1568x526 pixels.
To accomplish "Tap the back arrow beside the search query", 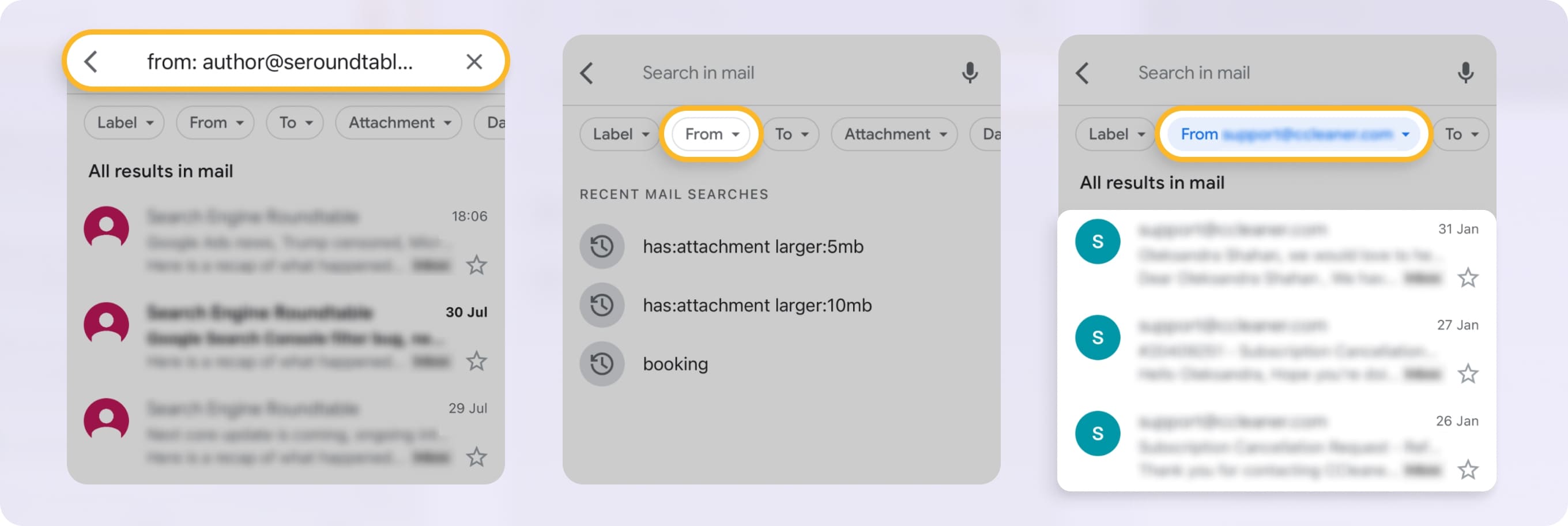I will click(91, 62).
